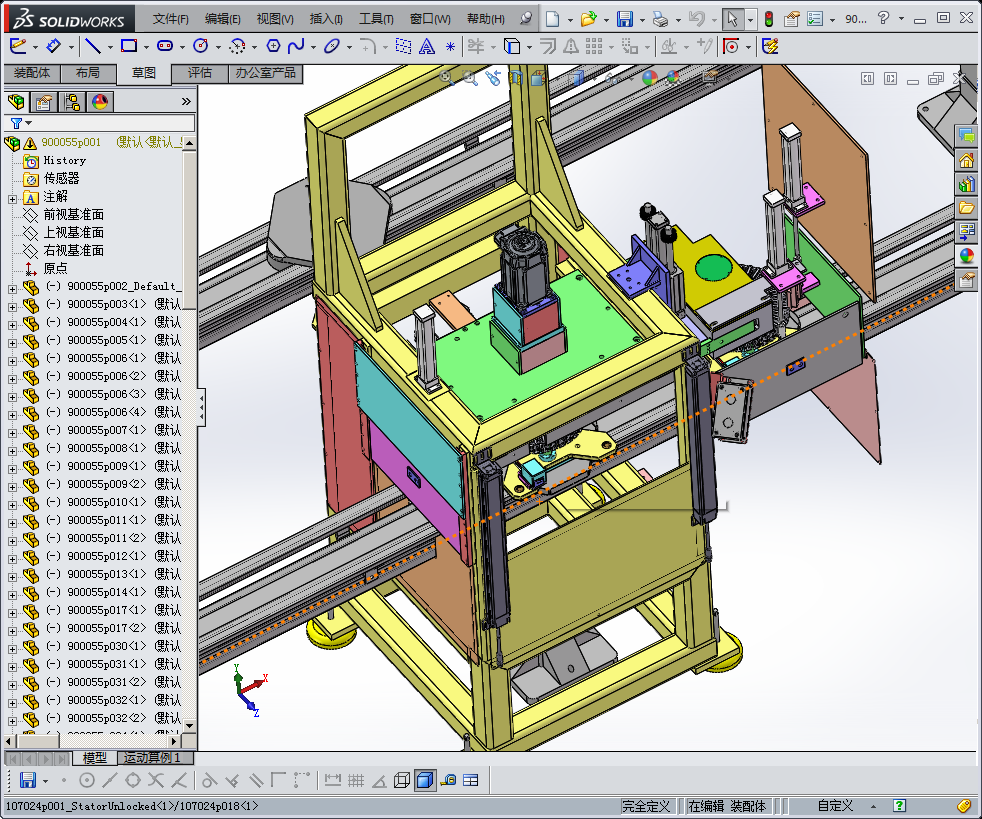Click the status bar help icon

(899, 806)
